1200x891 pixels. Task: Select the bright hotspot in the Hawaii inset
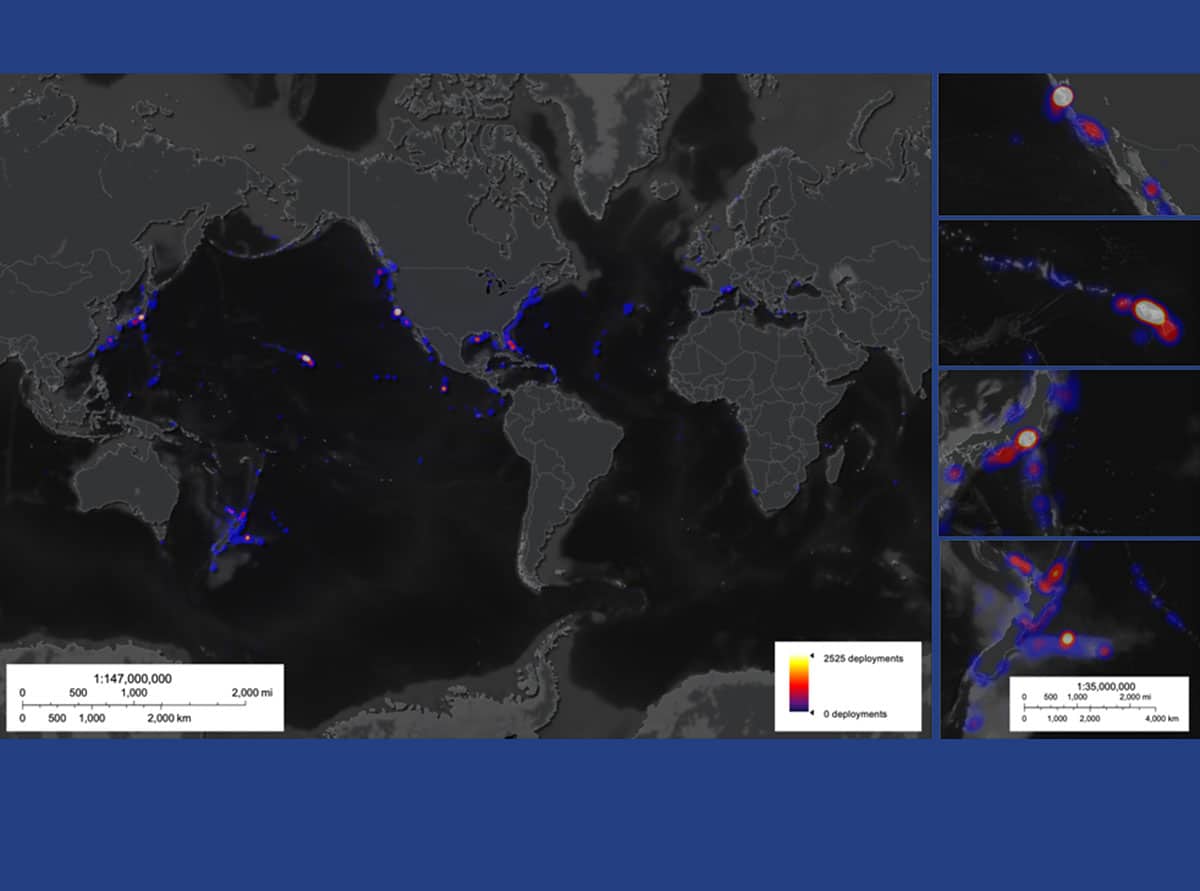[x=1150, y=311]
